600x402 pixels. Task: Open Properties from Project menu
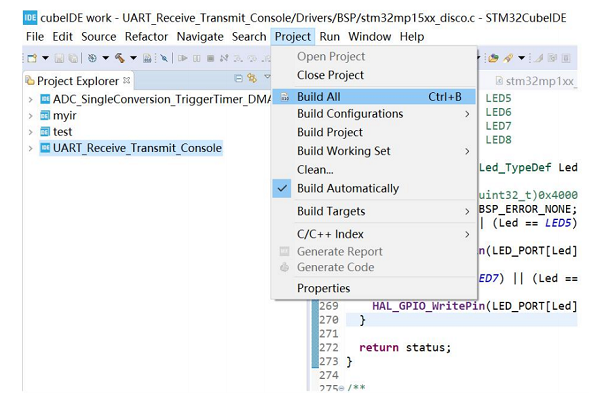click(374, 288)
